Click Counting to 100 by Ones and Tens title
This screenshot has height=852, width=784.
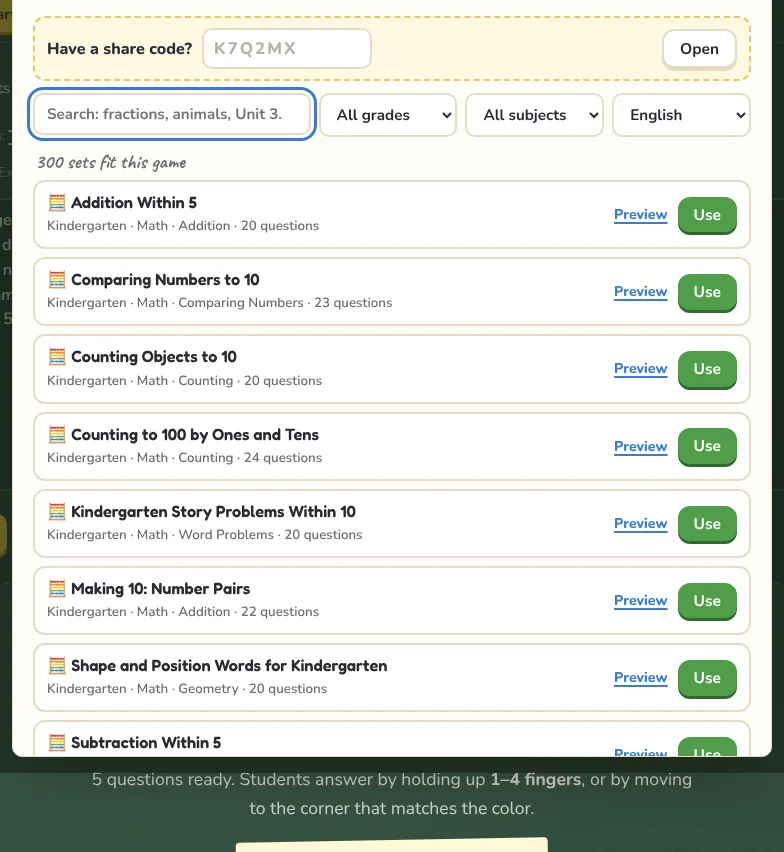point(195,435)
